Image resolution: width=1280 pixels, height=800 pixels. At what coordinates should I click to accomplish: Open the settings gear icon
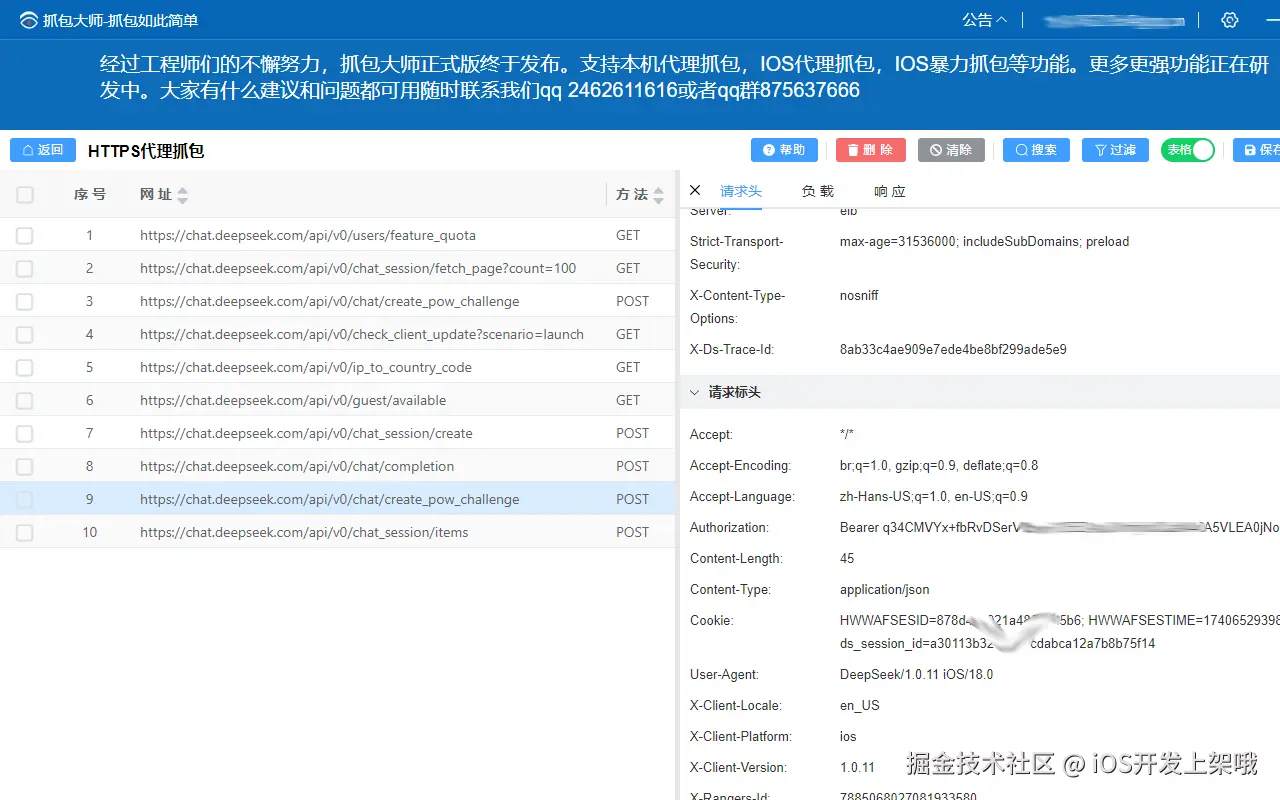pos(1230,20)
